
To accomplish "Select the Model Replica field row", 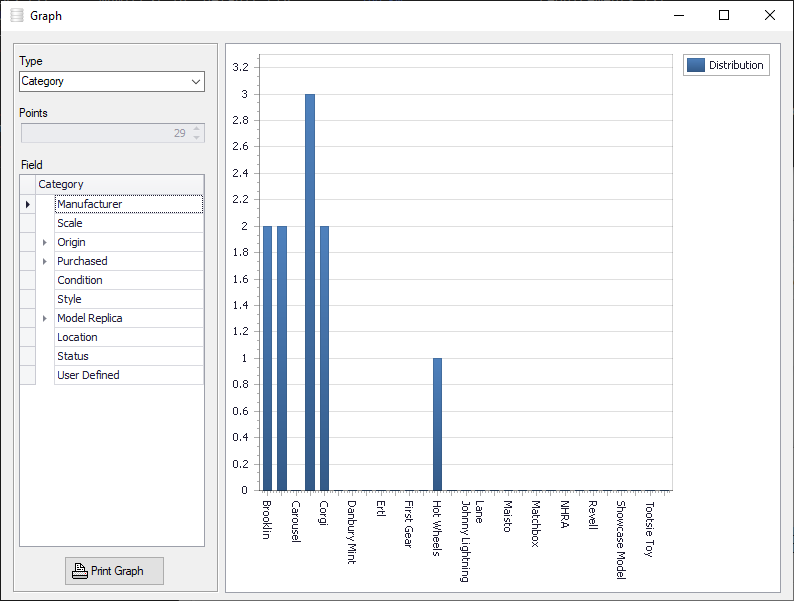I will 129,318.
